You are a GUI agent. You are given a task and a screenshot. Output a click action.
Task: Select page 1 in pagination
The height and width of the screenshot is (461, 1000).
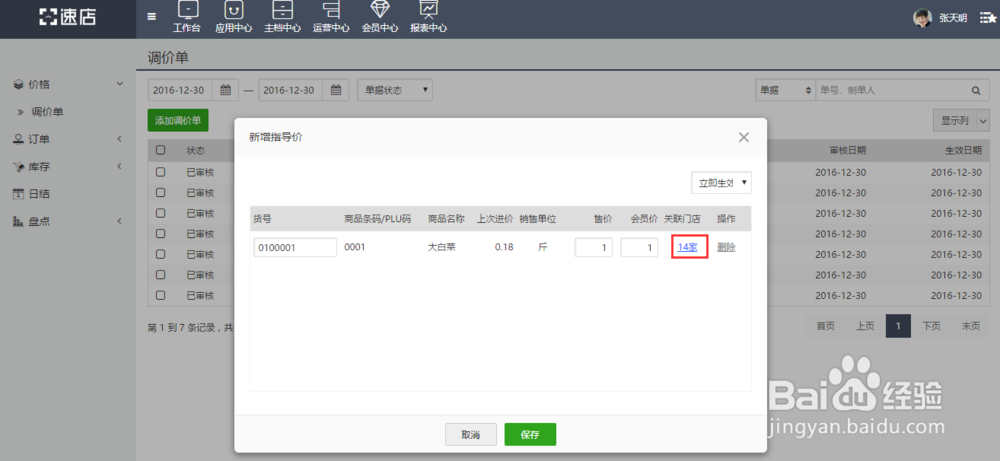pos(898,326)
